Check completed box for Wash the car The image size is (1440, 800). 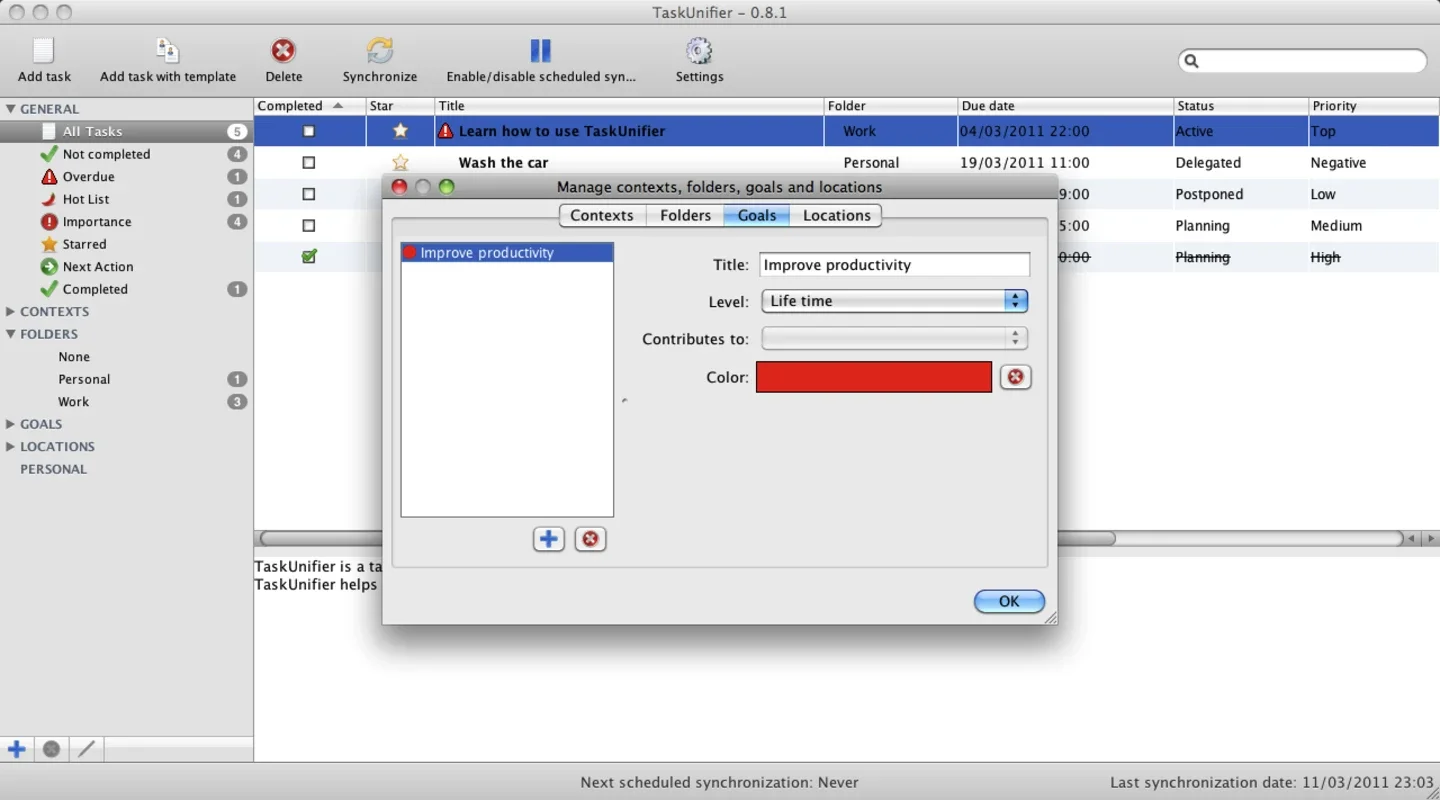coord(309,162)
